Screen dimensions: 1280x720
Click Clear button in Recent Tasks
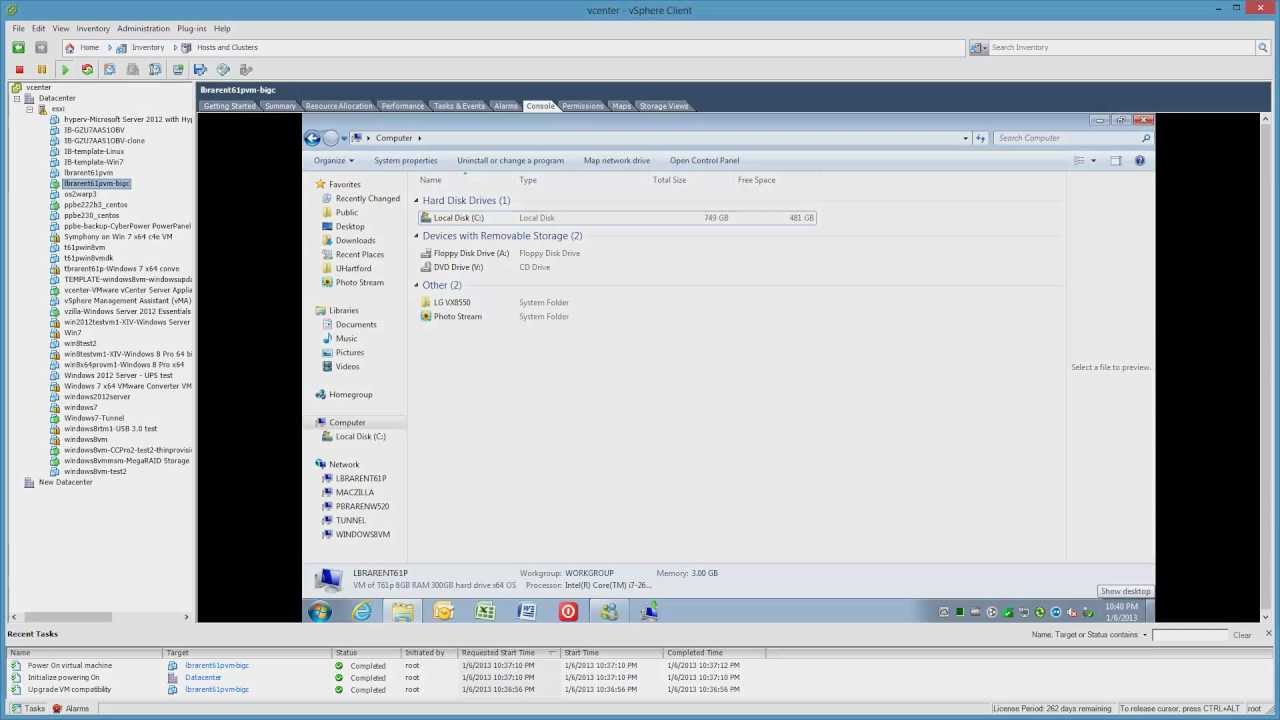coord(1242,635)
